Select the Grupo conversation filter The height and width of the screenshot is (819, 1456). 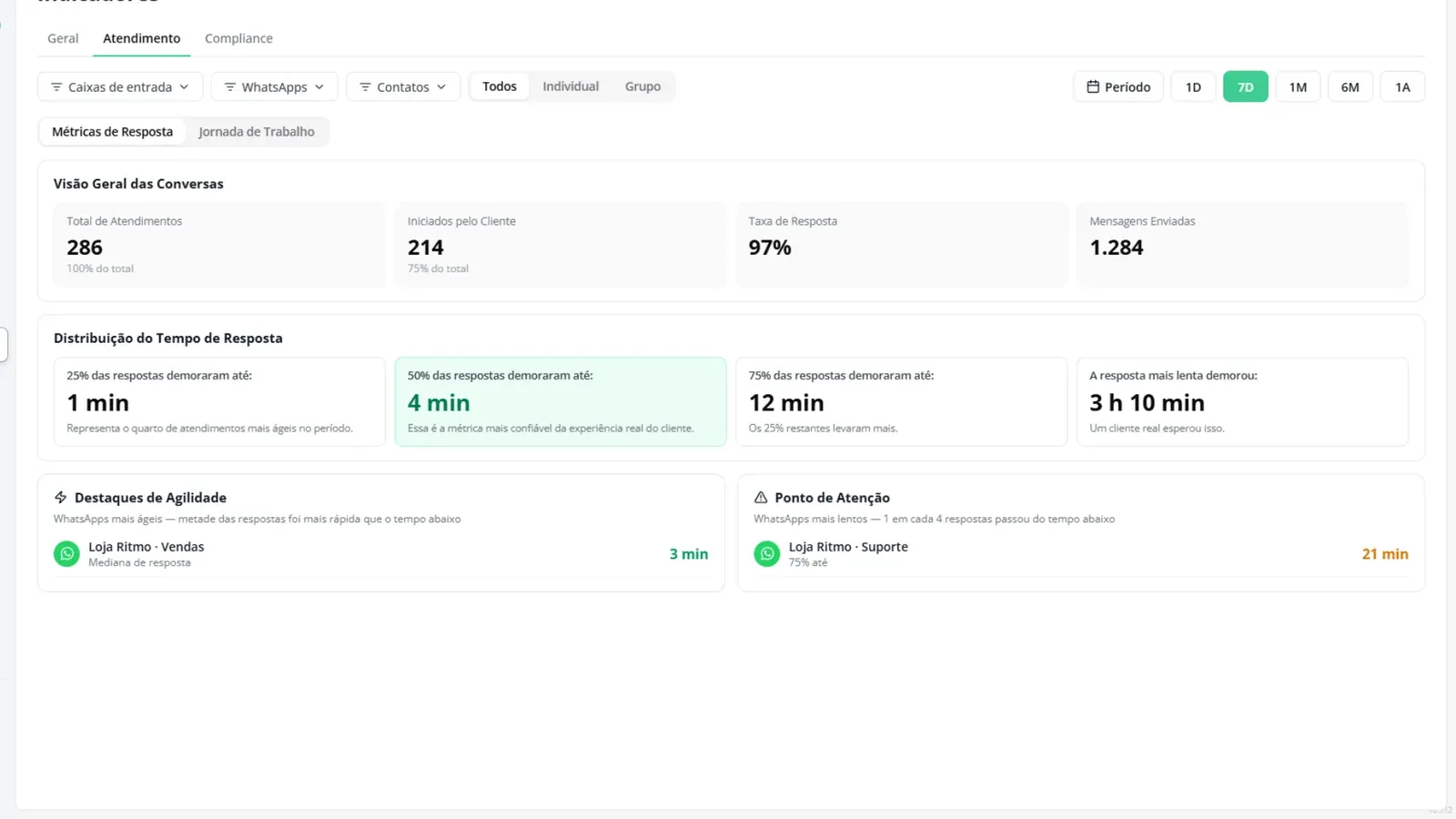pyautogui.click(x=642, y=86)
